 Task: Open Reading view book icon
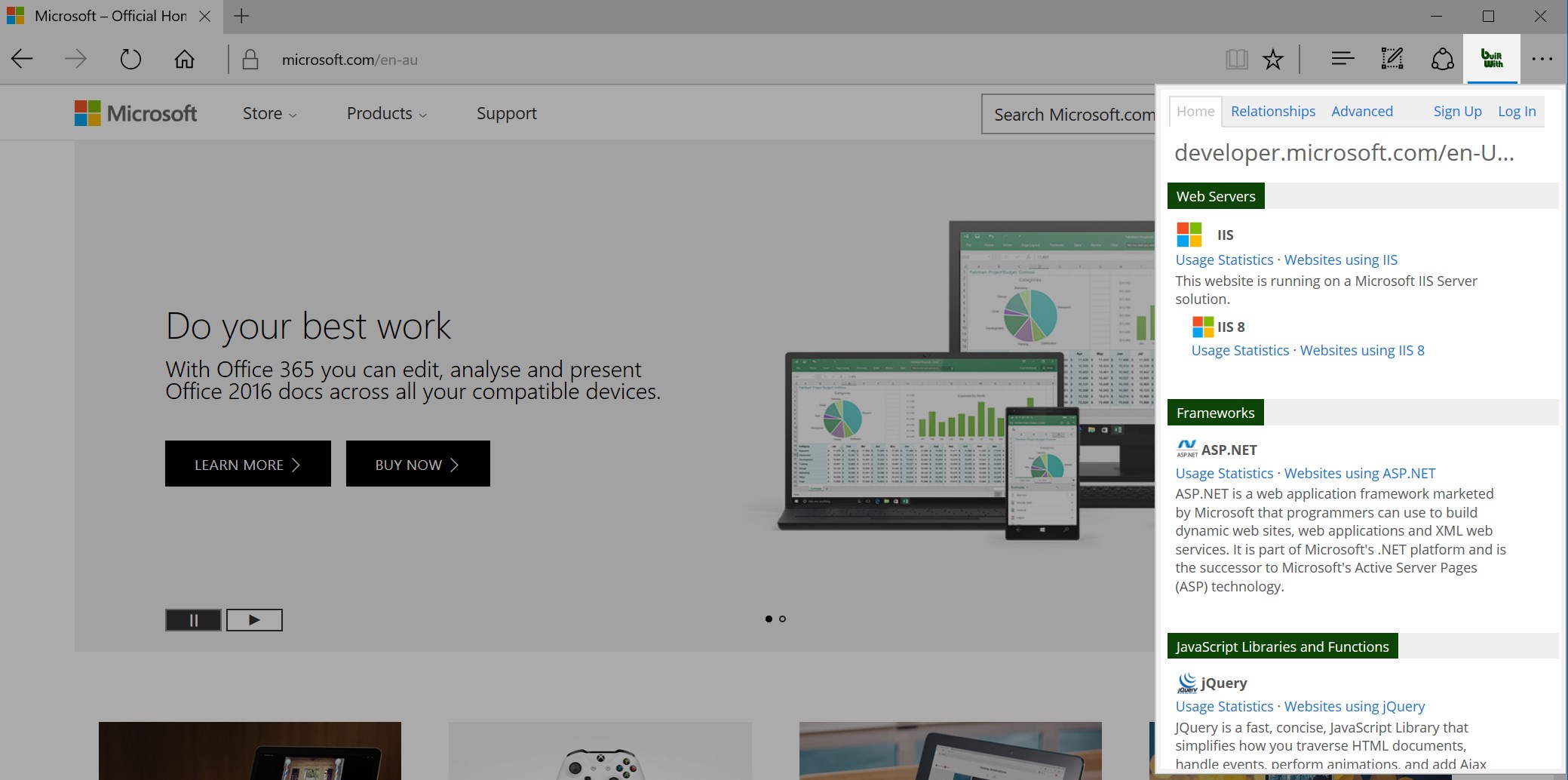1237,59
